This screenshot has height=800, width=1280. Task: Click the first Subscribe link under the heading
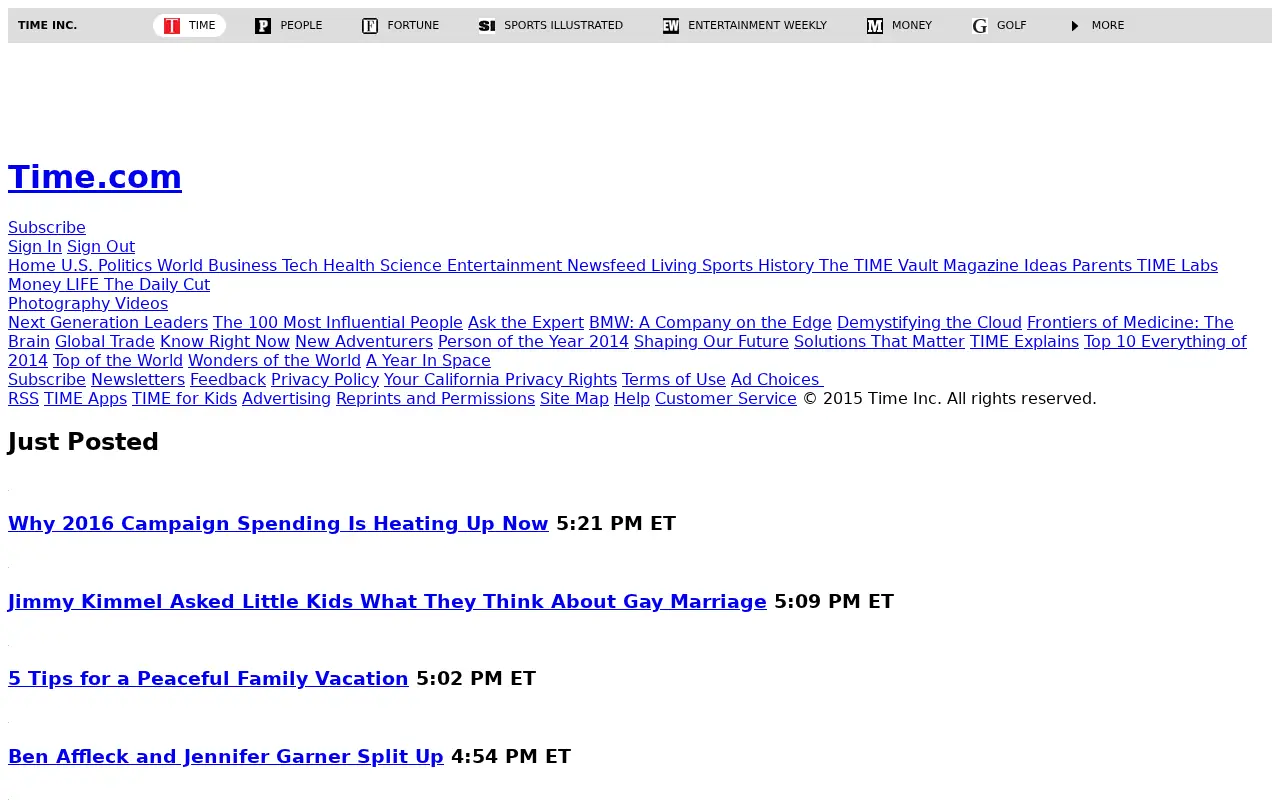pos(47,228)
